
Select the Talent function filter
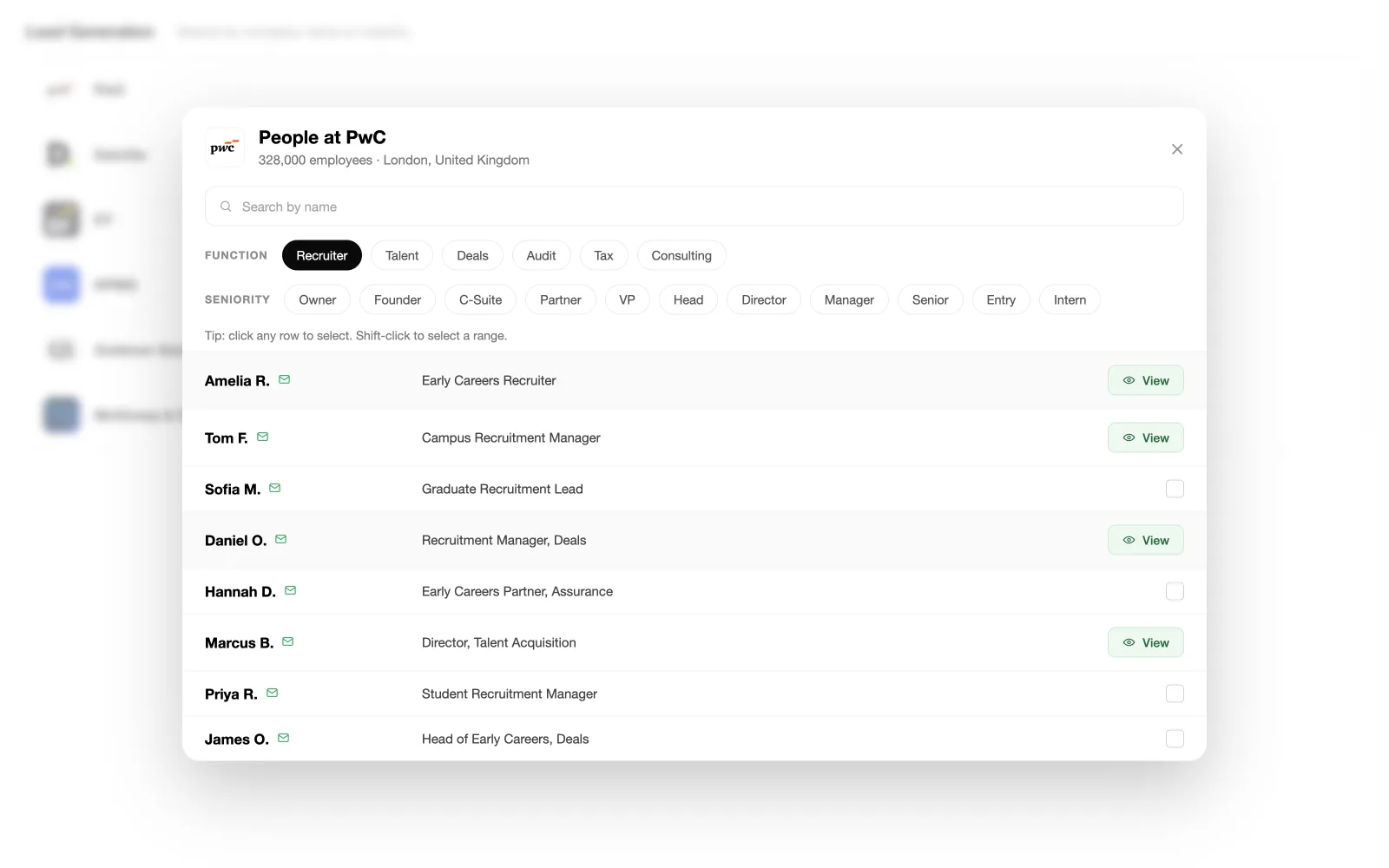click(x=402, y=255)
